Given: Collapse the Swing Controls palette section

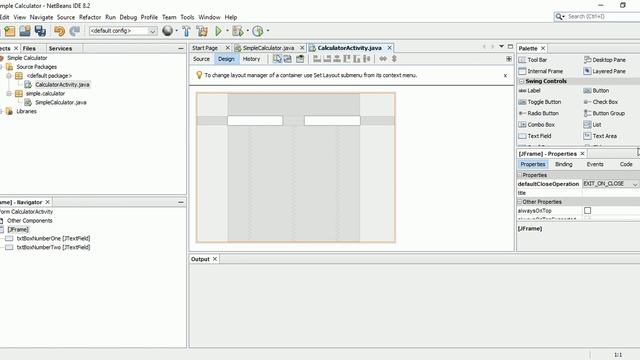Looking at the screenshot, I should pyautogui.click(x=521, y=81).
